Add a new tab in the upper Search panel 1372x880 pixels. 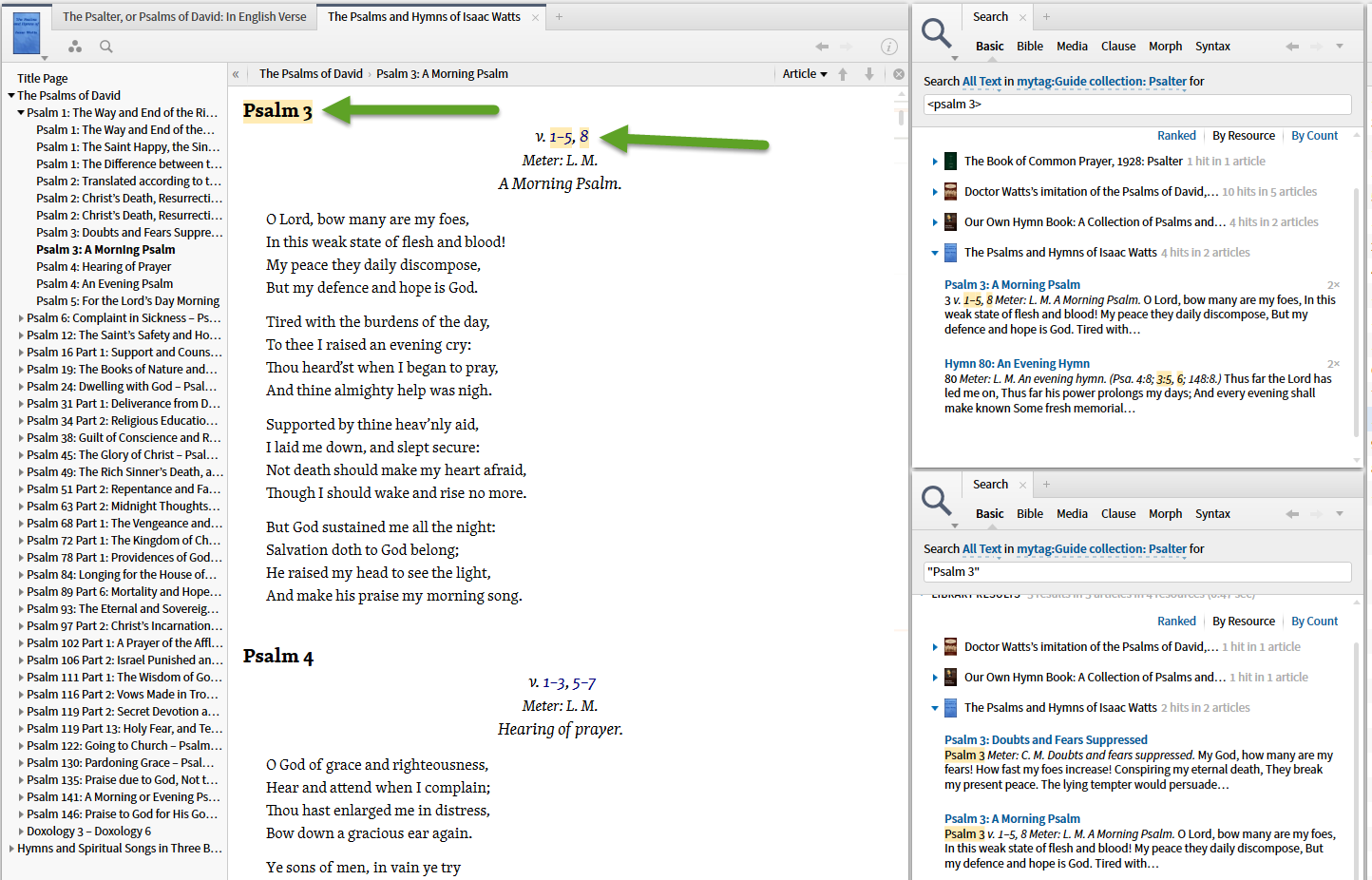pyautogui.click(x=1046, y=17)
